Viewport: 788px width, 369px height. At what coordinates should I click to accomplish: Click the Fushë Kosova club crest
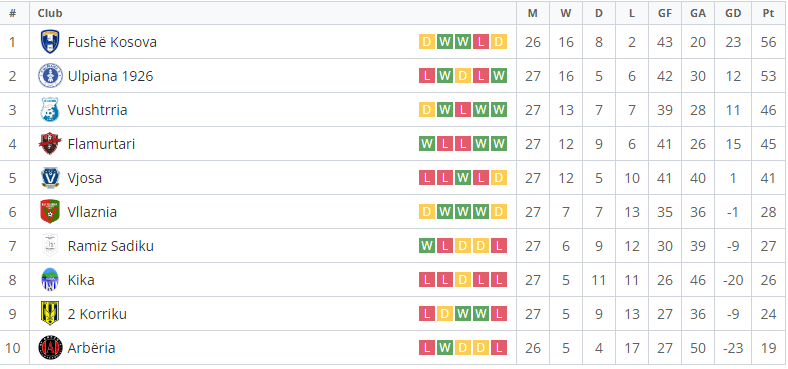(x=50, y=42)
